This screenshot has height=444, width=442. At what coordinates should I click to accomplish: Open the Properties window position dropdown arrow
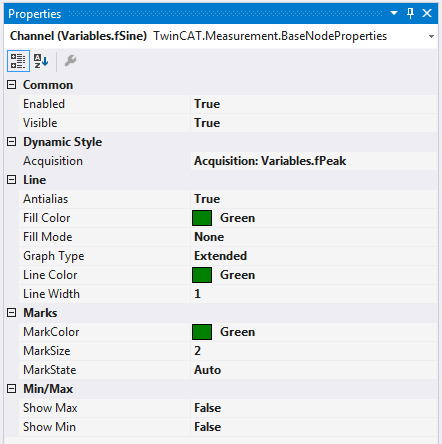394,13
